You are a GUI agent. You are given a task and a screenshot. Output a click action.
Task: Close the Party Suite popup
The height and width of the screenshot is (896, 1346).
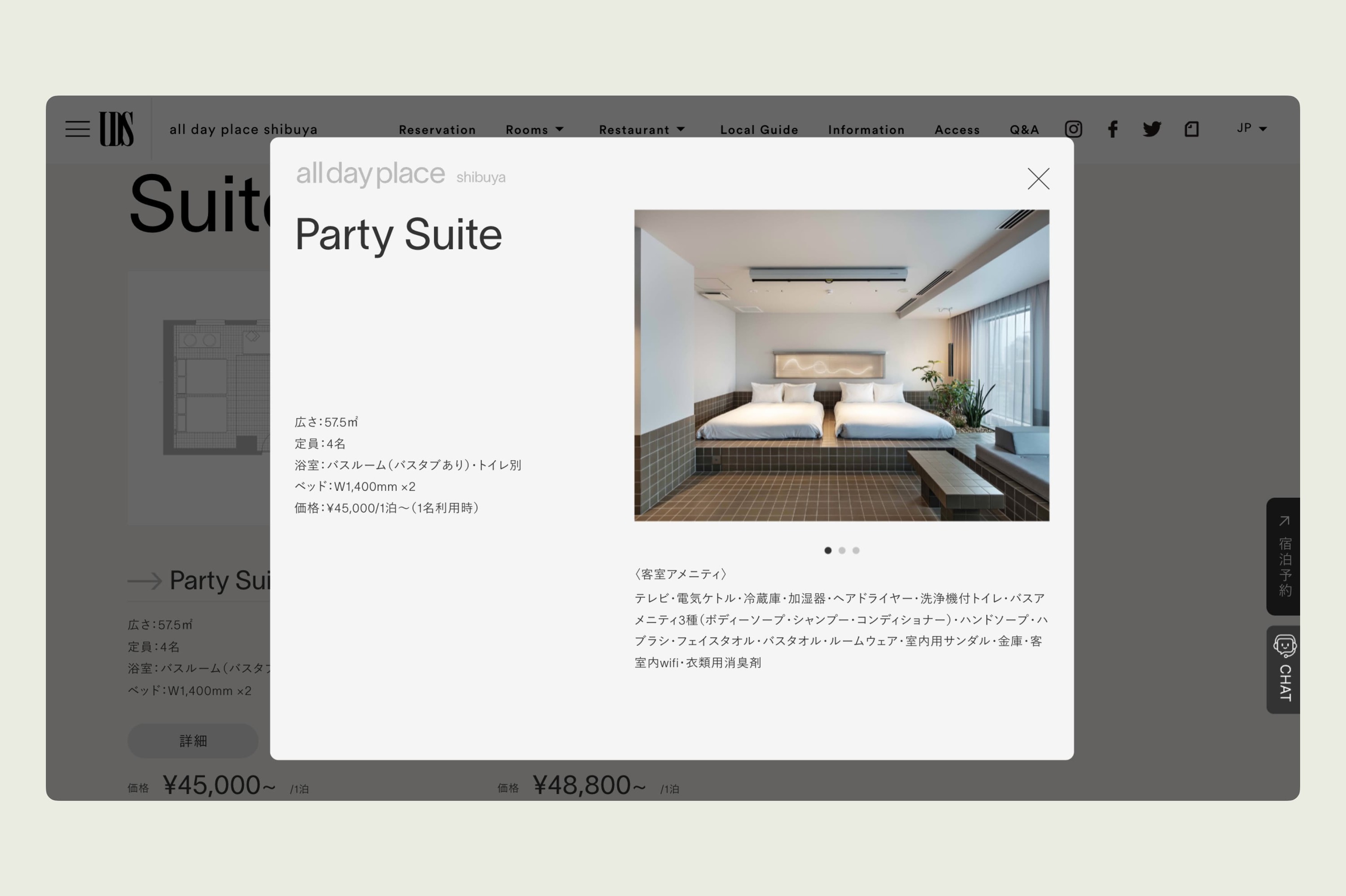coord(1038,178)
